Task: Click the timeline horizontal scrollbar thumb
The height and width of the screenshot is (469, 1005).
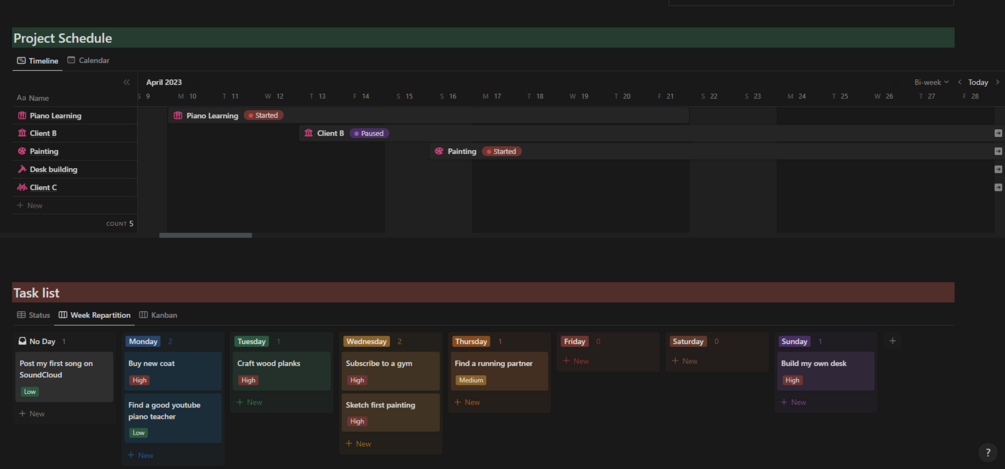Action: (x=205, y=235)
